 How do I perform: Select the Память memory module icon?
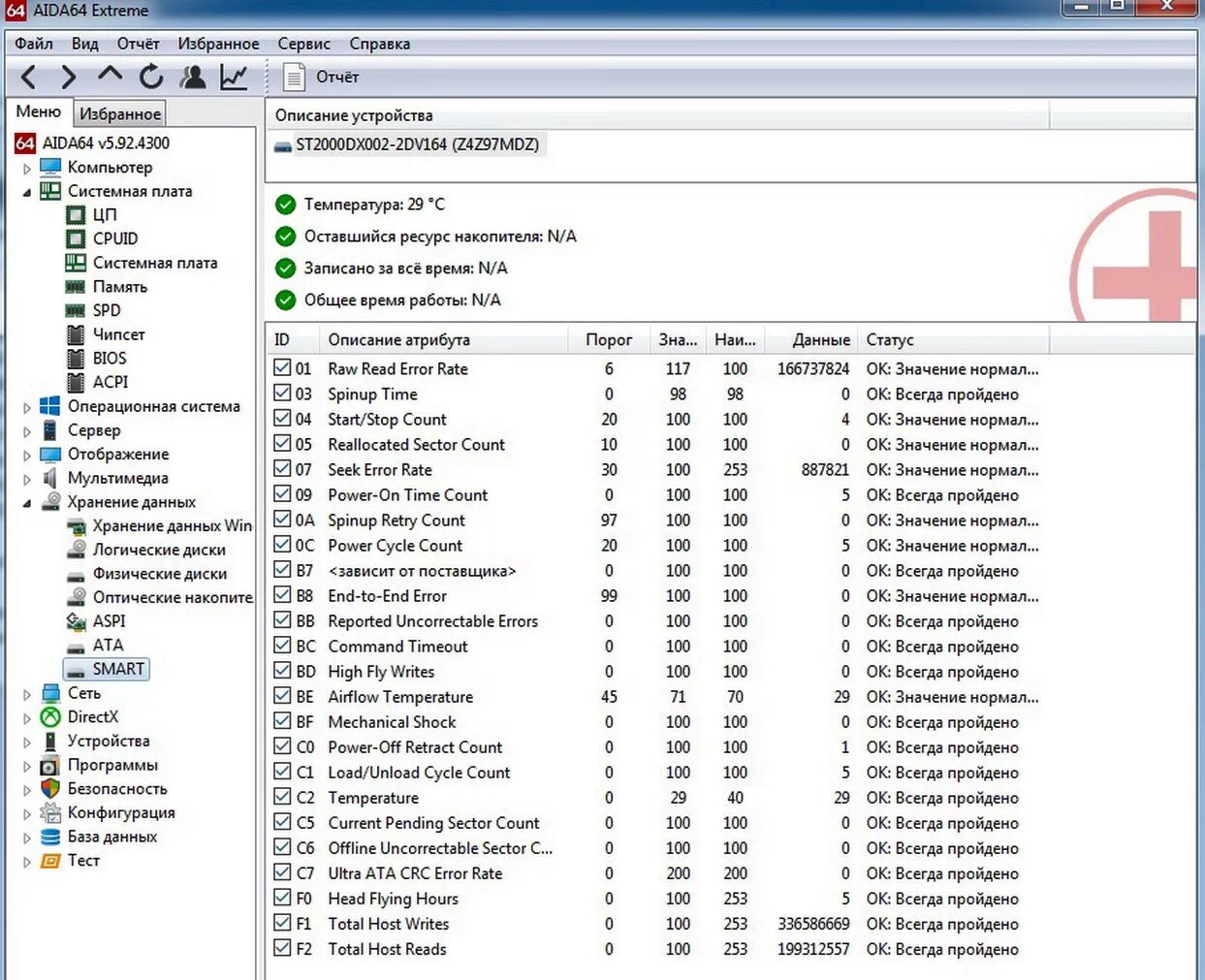76,287
